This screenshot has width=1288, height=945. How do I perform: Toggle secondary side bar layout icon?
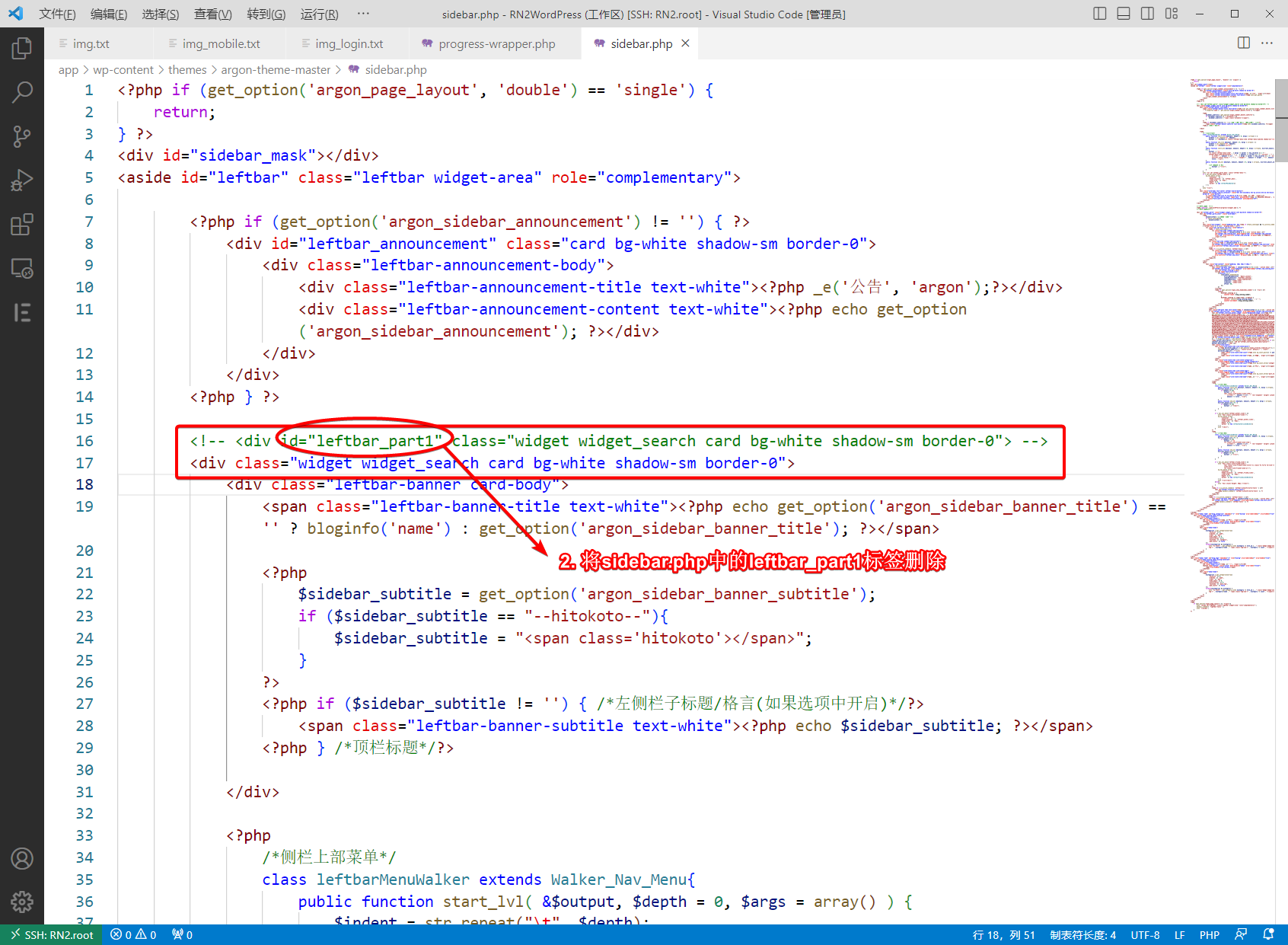tap(1147, 14)
